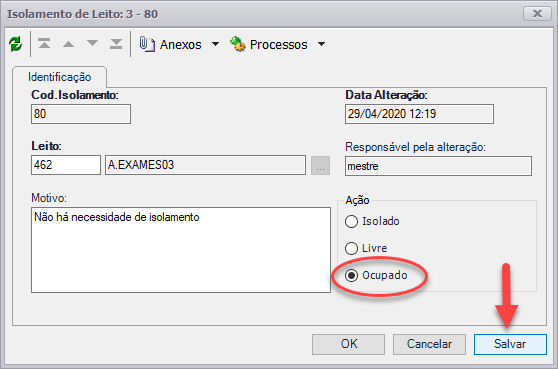Jump to last record icon
This screenshot has height=369, width=558.
(116, 44)
